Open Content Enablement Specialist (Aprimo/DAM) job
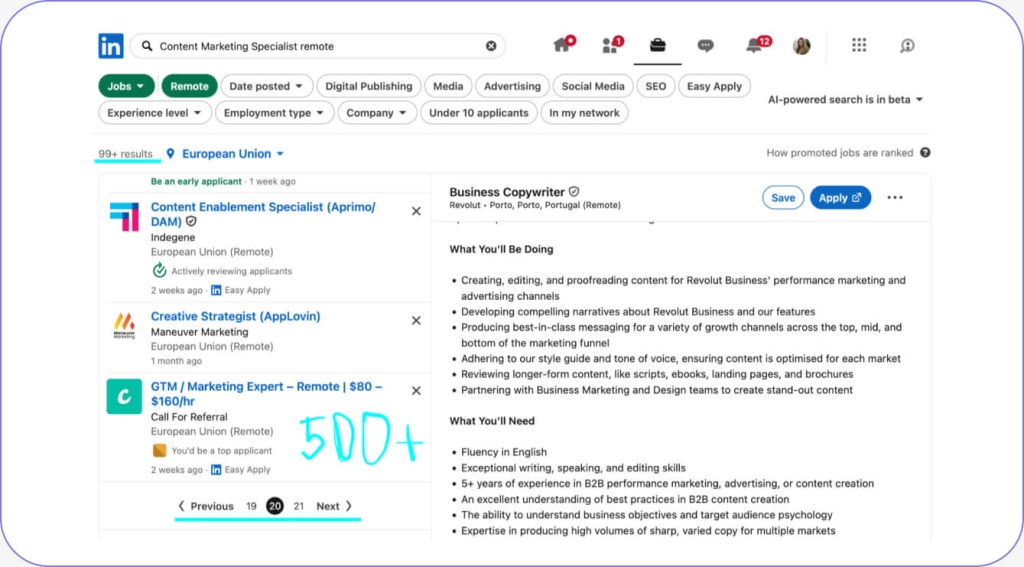The image size is (1024, 567). (x=263, y=214)
